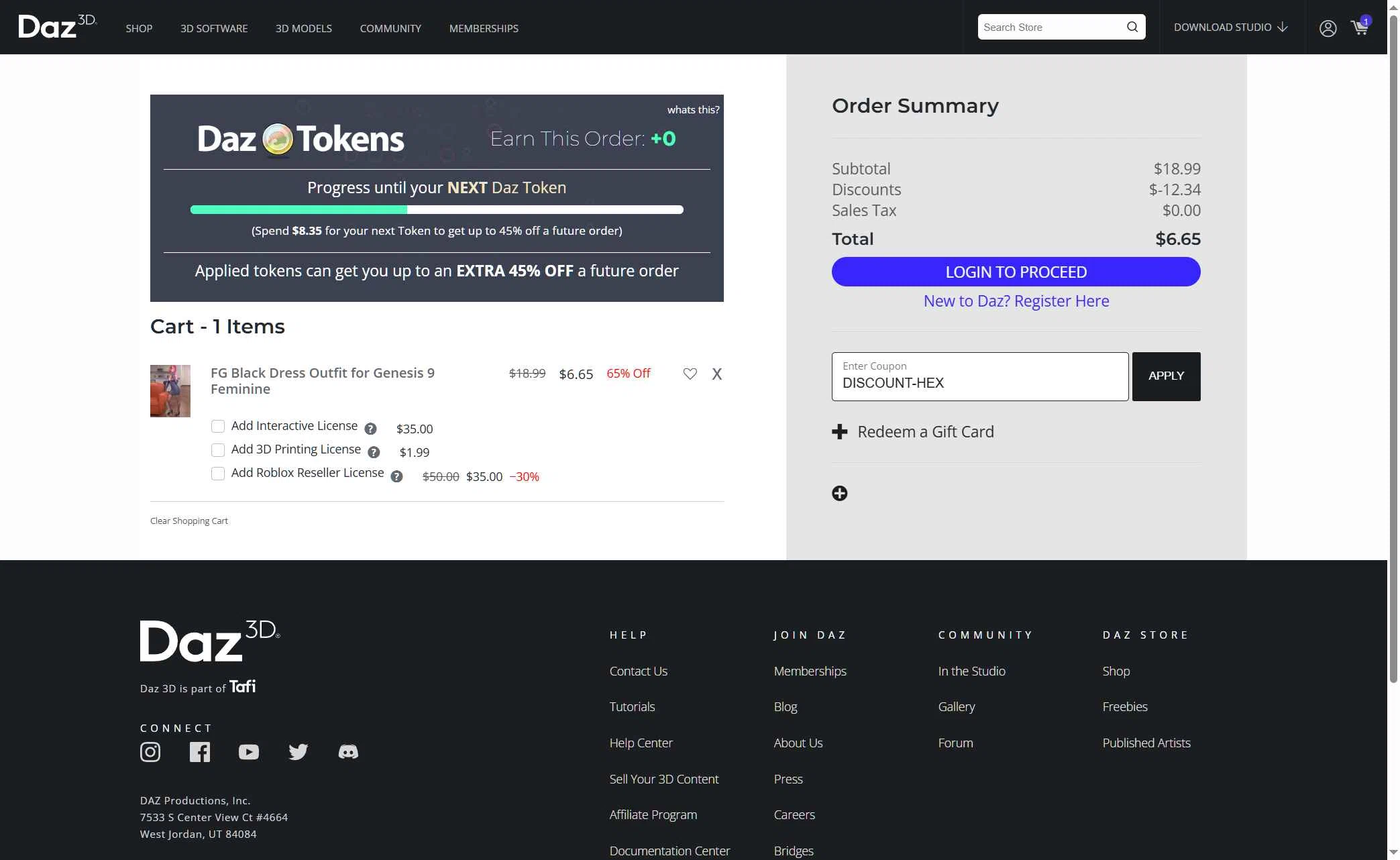Click the user account profile icon
This screenshot has width=1400, height=860.
[1328, 28]
